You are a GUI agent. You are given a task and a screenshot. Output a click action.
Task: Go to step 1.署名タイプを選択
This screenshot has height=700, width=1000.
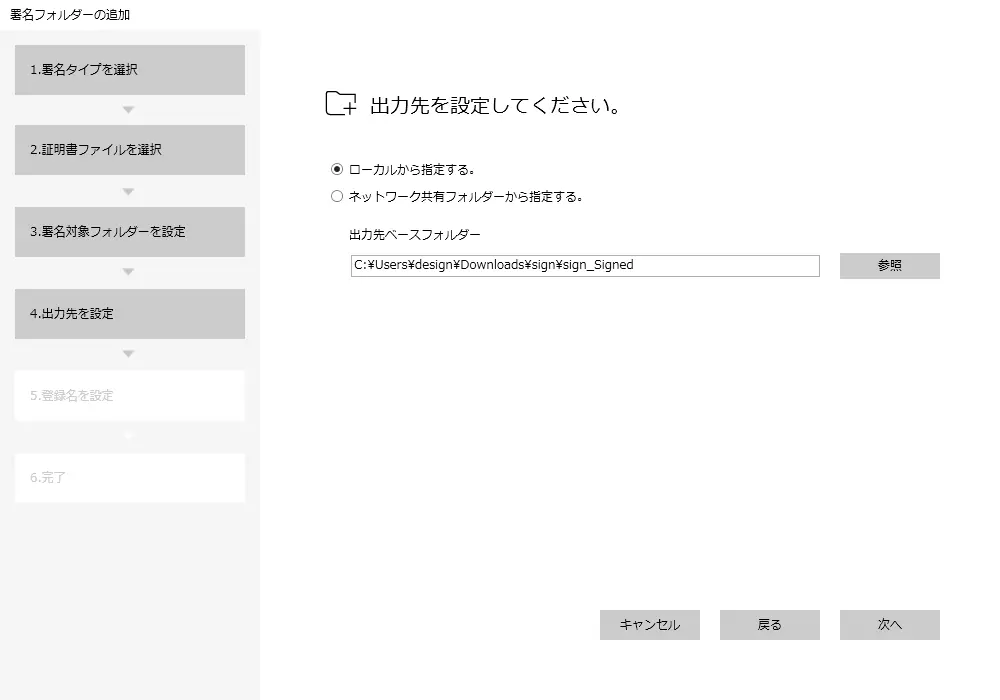point(130,70)
